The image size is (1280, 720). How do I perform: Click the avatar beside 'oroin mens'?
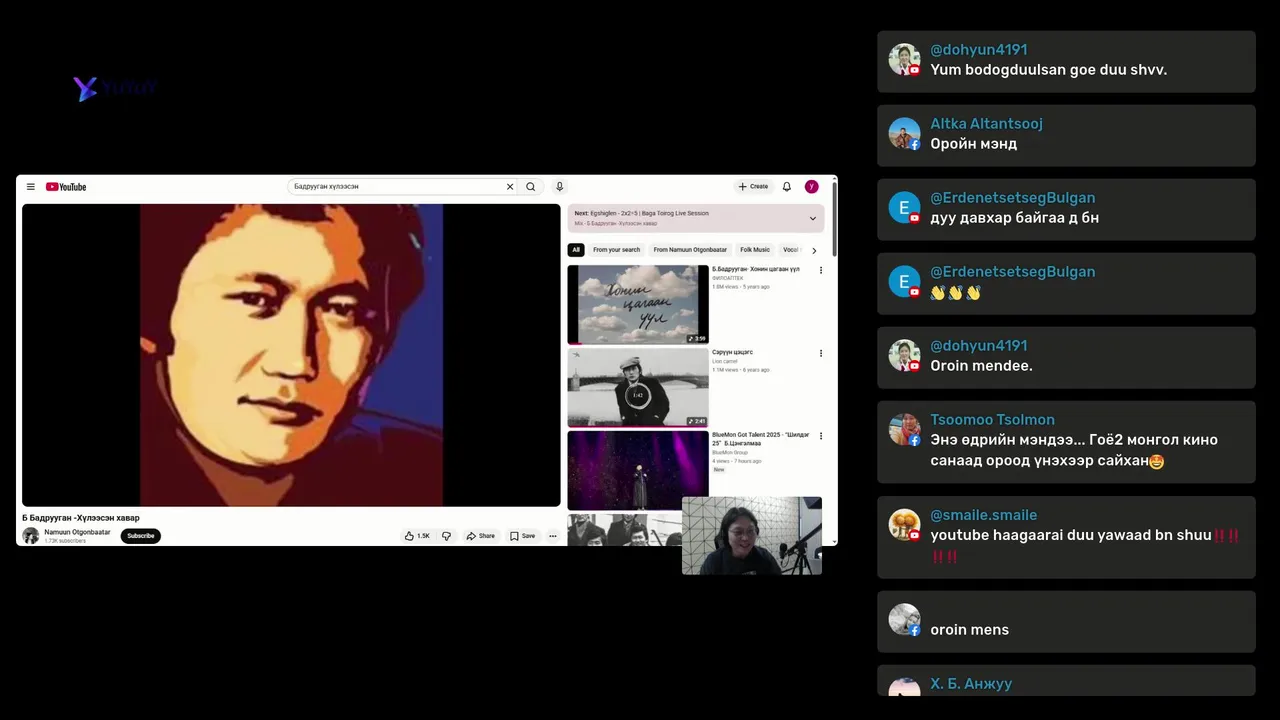(x=904, y=619)
